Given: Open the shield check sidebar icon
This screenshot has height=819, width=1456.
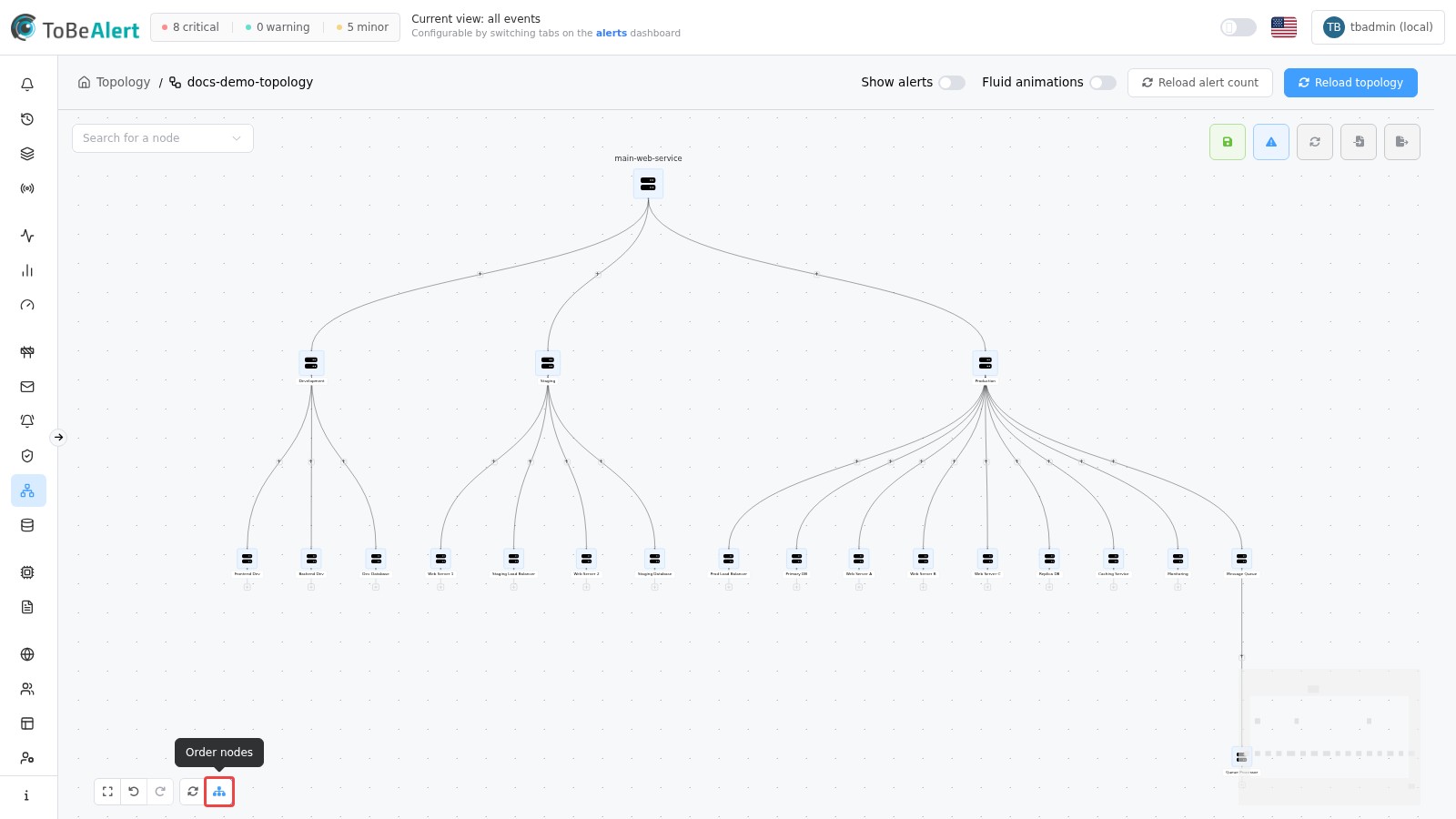Looking at the screenshot, I should coord(27,456).
